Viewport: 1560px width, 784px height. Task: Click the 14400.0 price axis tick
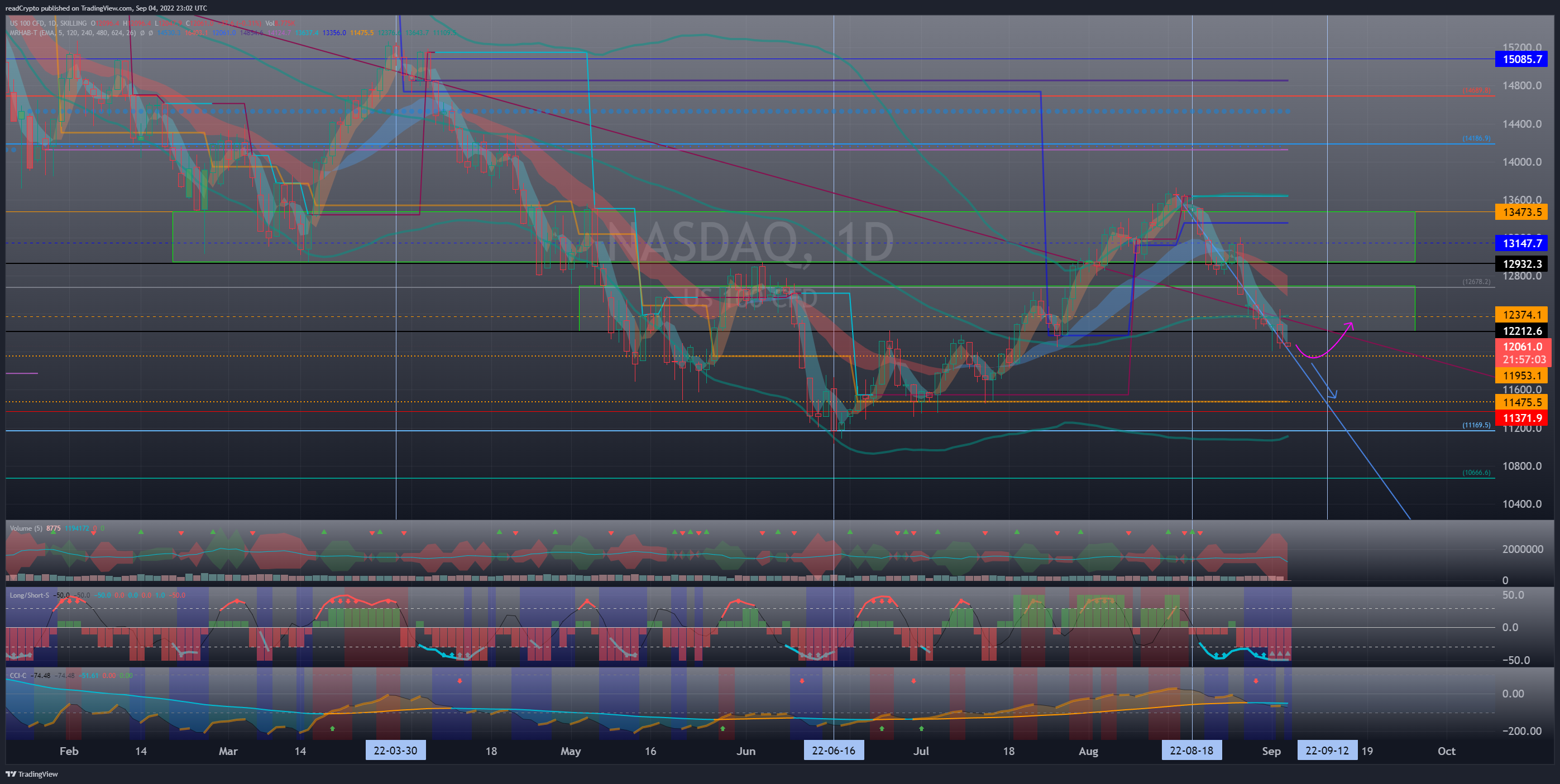tap(1521, 123)
